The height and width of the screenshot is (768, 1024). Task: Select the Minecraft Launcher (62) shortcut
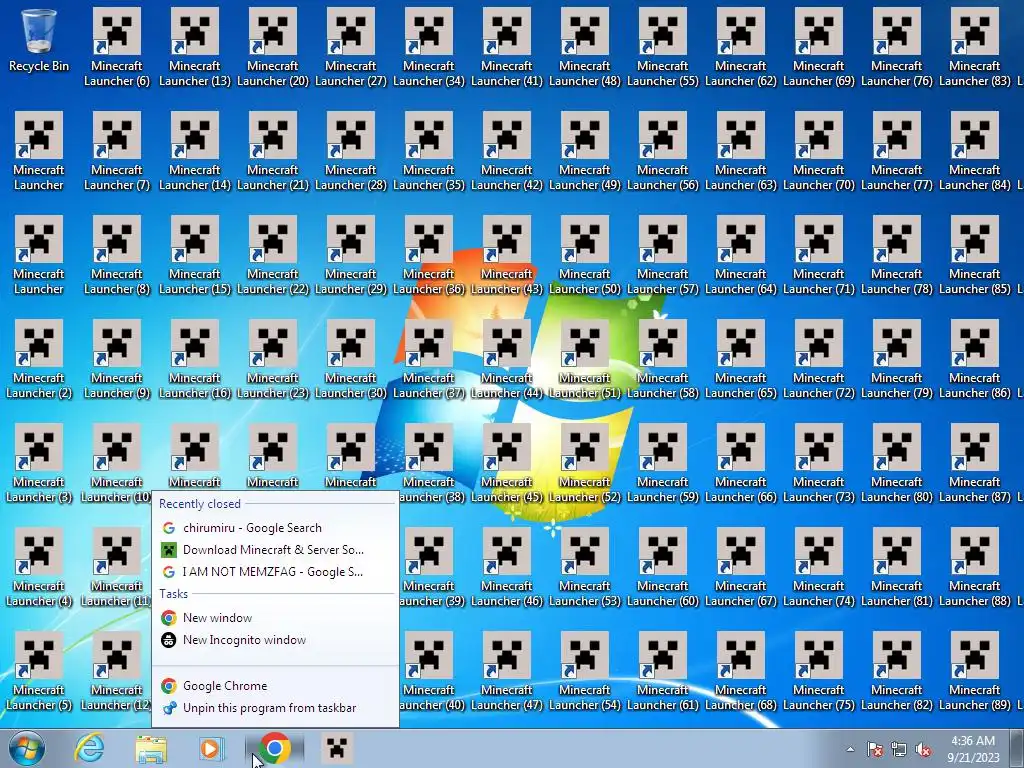coord(741,47)
